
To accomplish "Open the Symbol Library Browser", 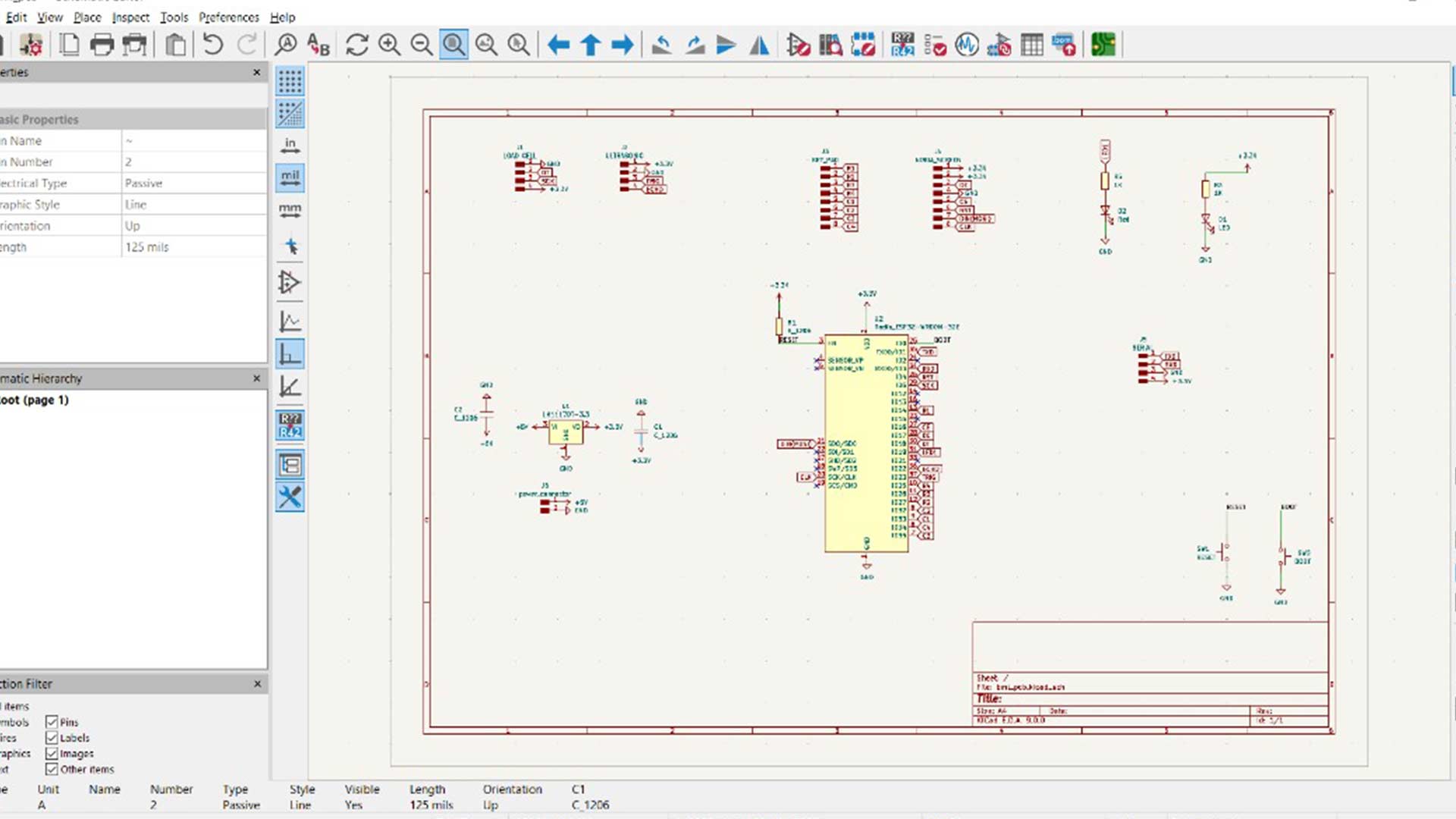I will [830, 45].
